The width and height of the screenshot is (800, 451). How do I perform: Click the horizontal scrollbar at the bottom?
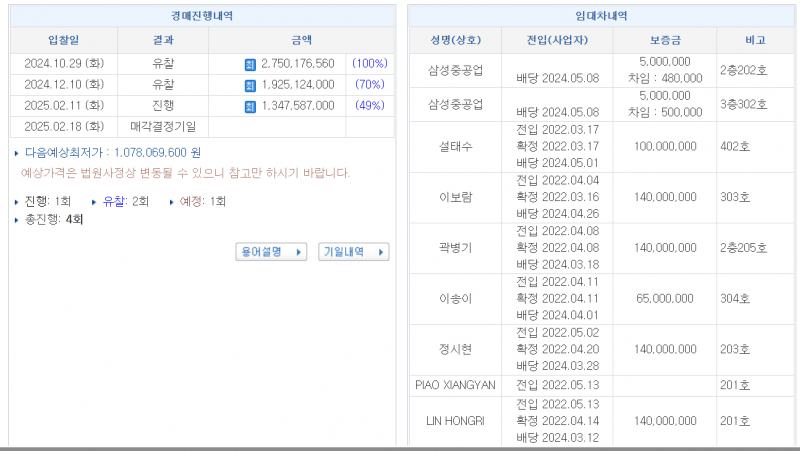click(x=400, y=447)
